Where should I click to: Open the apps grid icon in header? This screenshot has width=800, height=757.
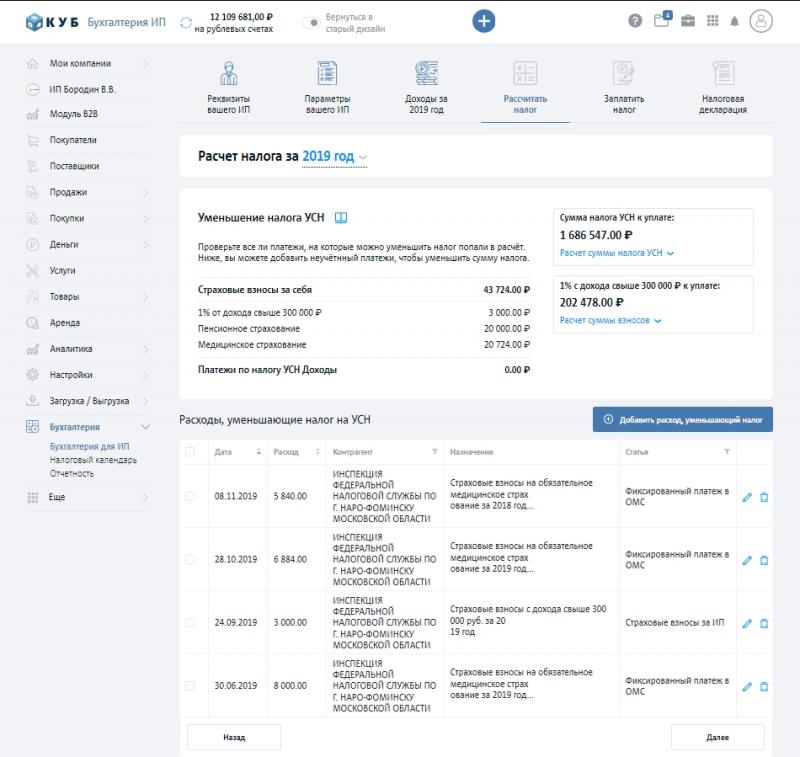712,21
